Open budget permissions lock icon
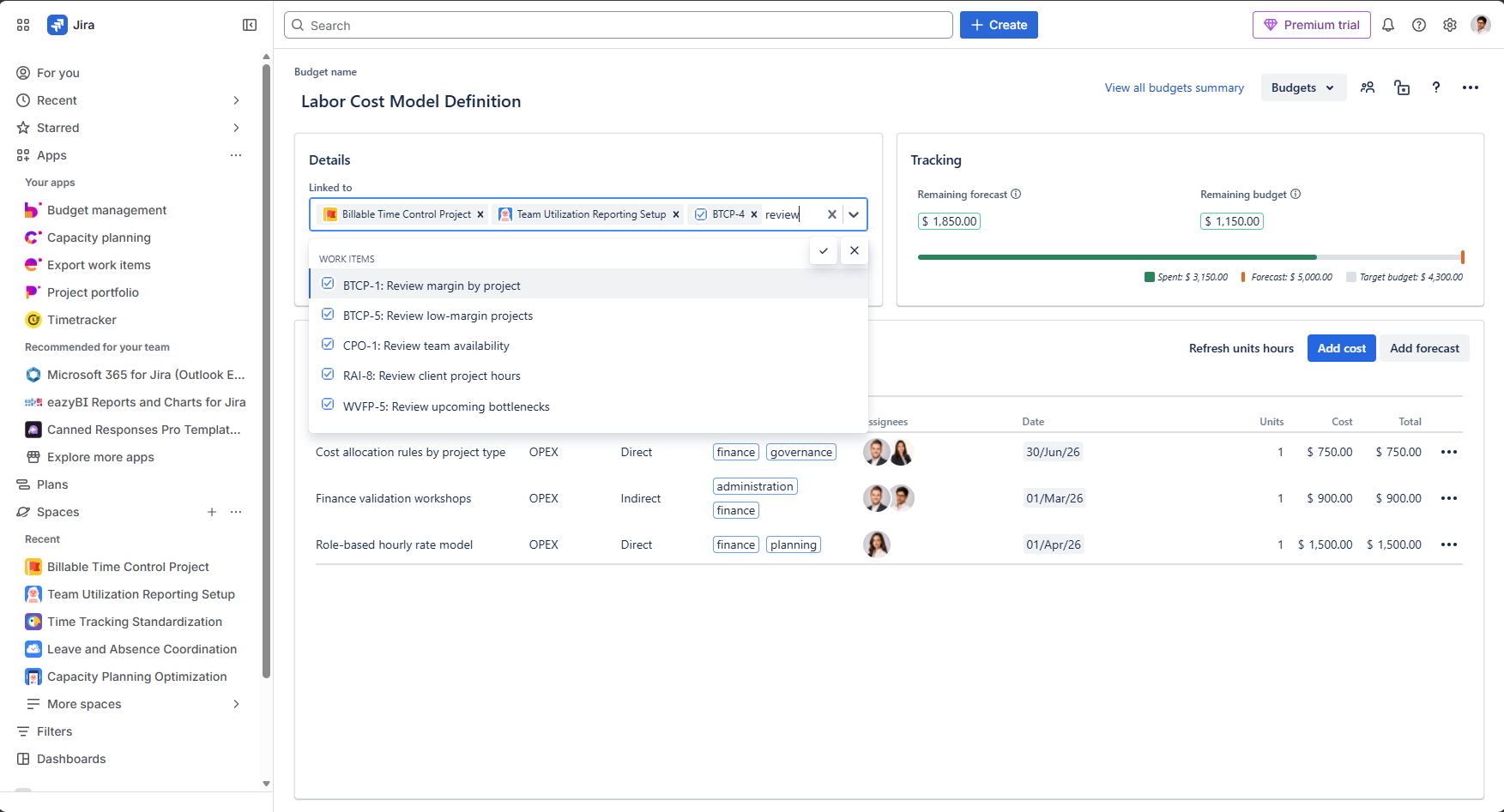Screen dimensions: 1504x812 click(x=1402, y=87)
